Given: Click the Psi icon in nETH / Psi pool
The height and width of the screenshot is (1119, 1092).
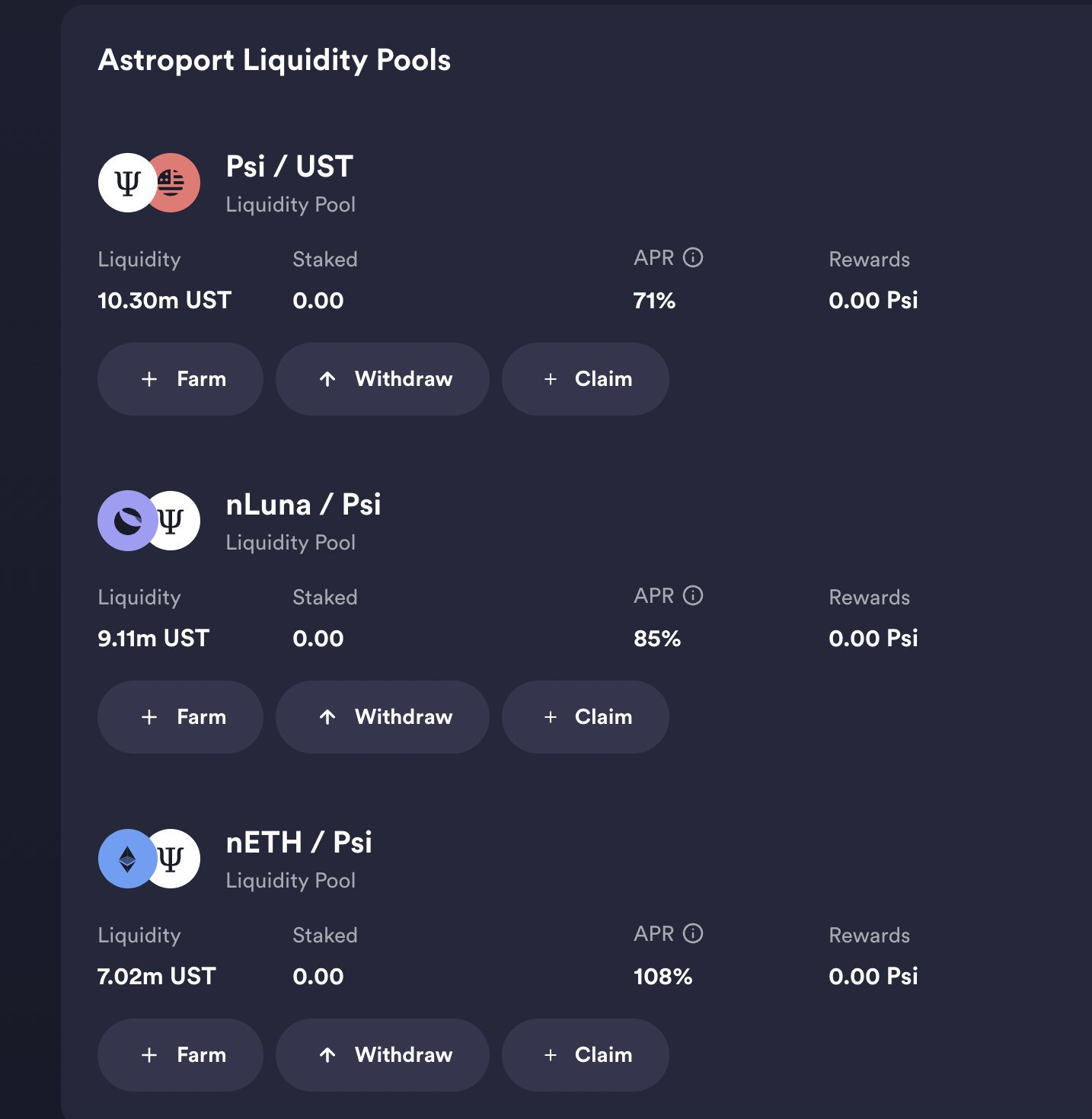Looking at the screenshot, I should click(175, 859).
